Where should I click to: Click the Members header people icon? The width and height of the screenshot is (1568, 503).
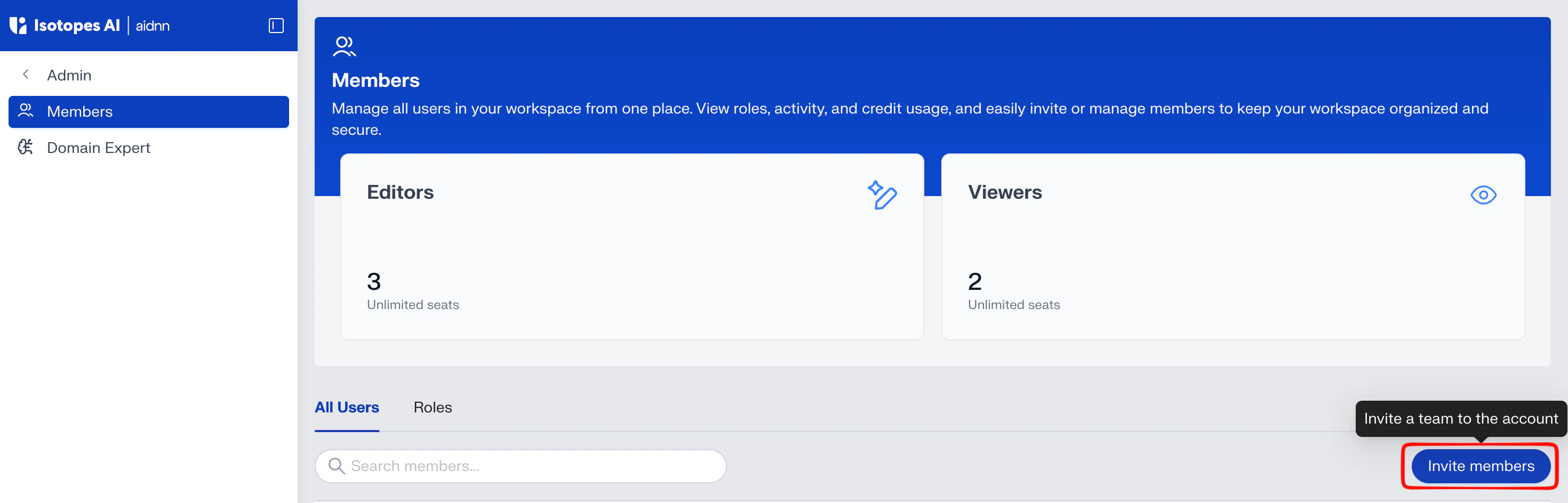coord(344,47)
